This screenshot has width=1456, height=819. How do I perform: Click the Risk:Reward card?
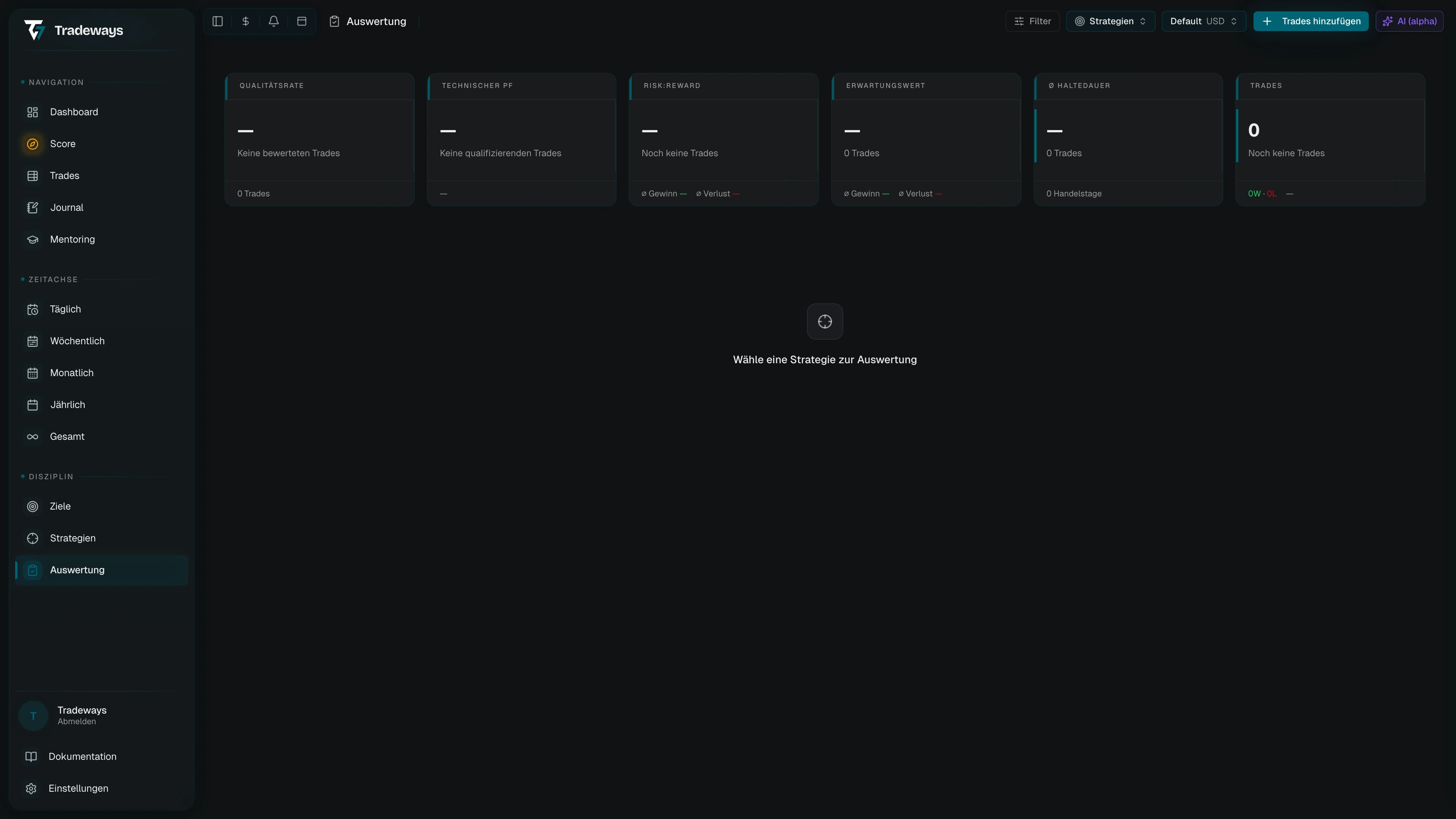point(723,140)
